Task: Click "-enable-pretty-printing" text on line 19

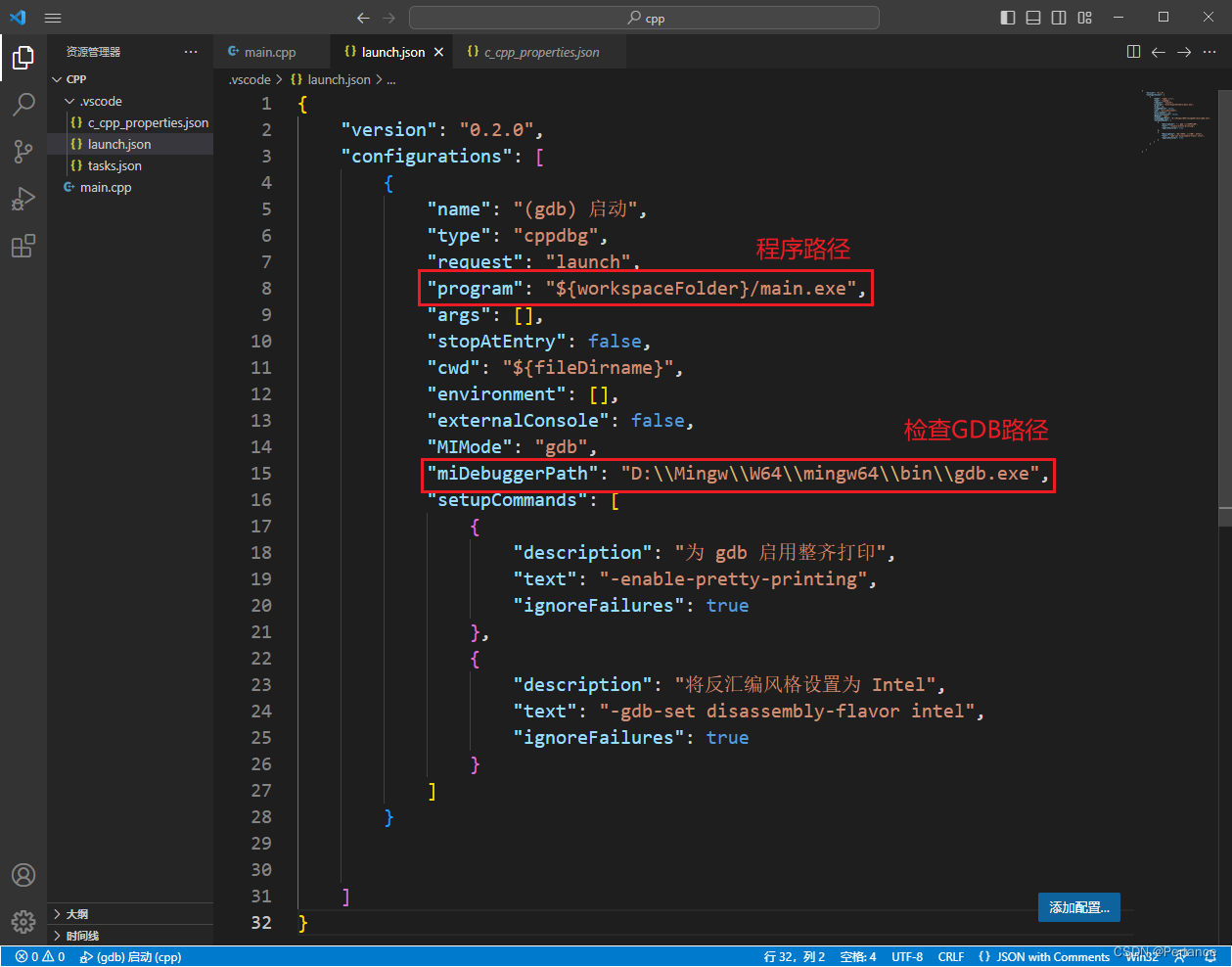Action: [733, 578]
